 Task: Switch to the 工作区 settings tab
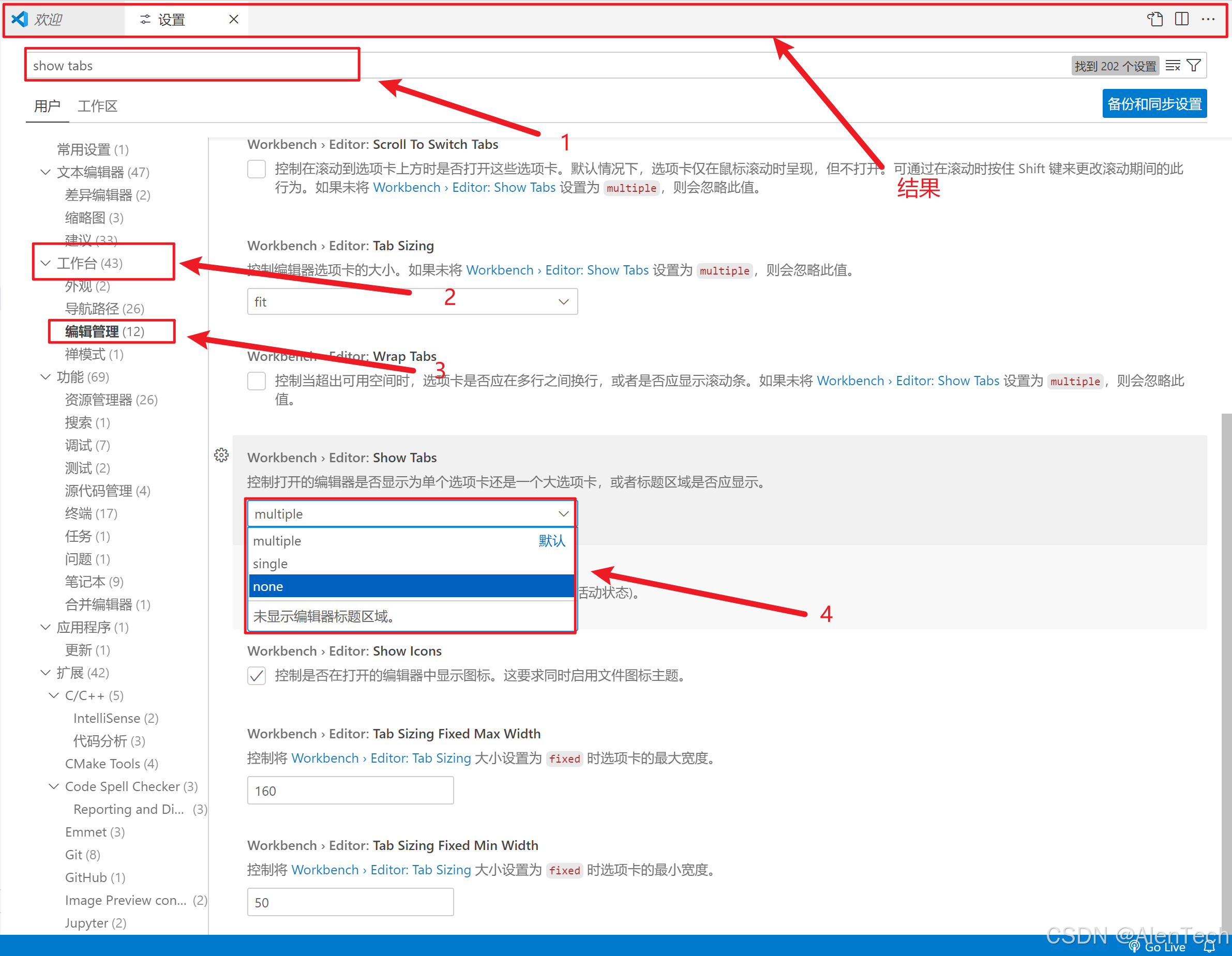click(x=97, y=106)
